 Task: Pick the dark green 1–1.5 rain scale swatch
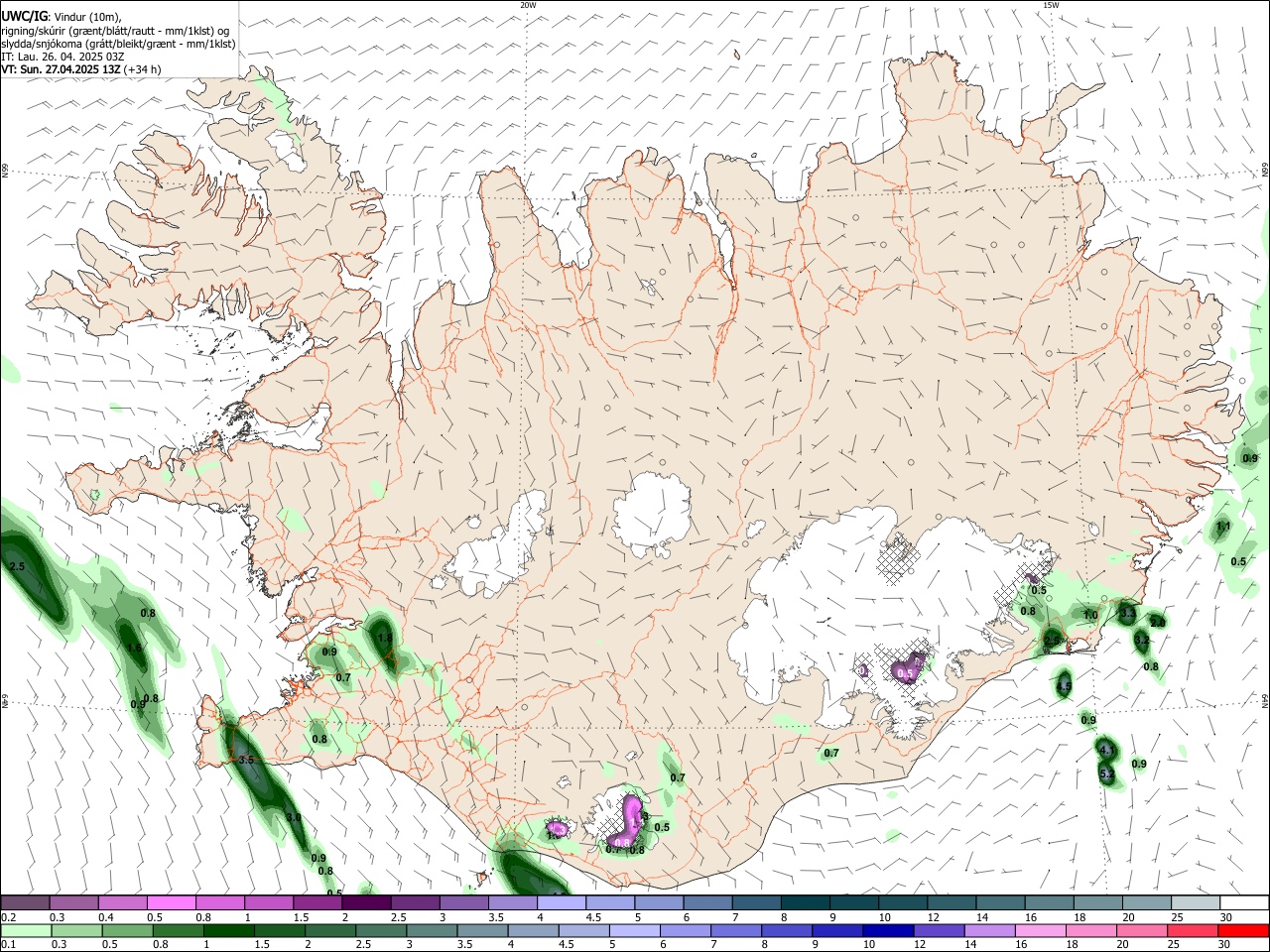click(x=228, y=930)
